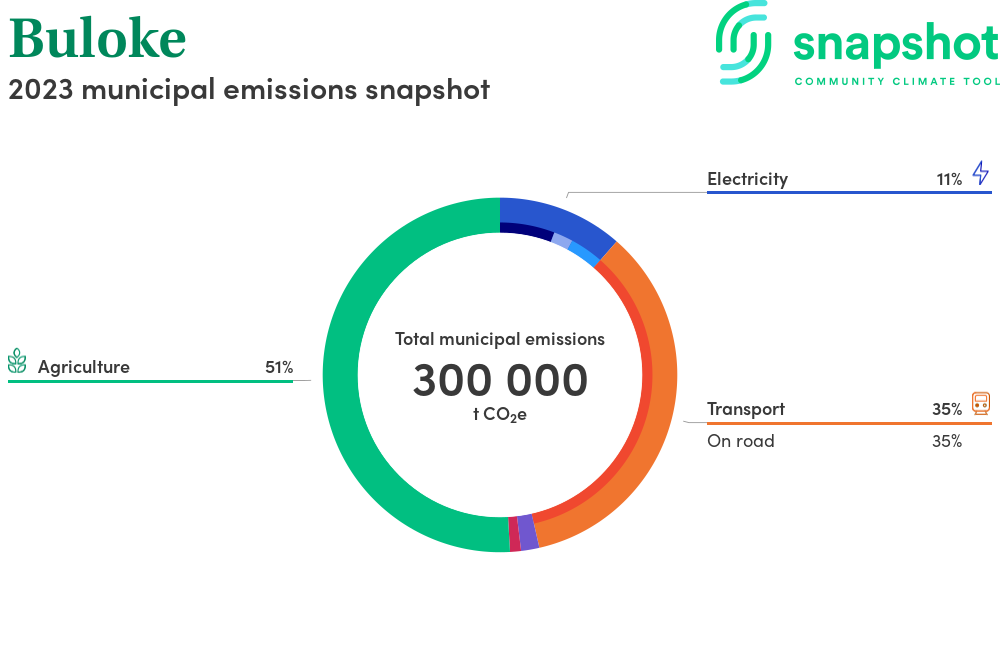
Task: Click the Electricity lightning bolt icon
Action: (980, 173)
